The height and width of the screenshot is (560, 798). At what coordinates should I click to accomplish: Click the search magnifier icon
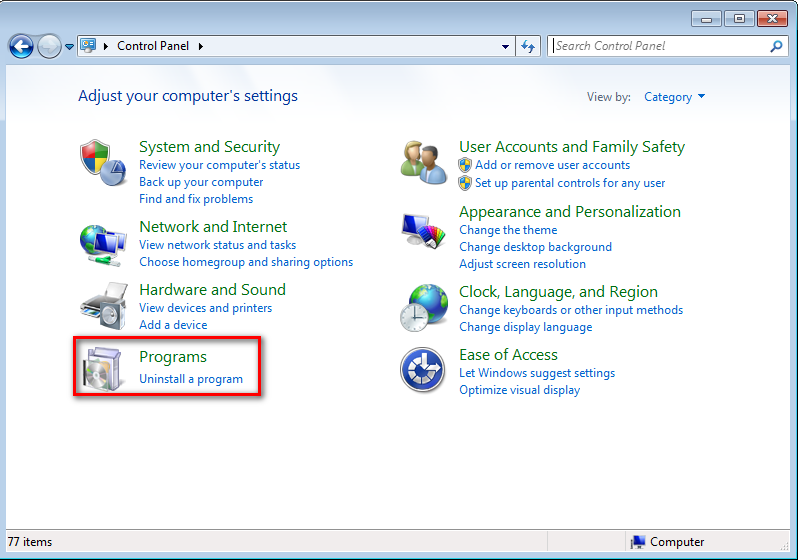[776, 46]
